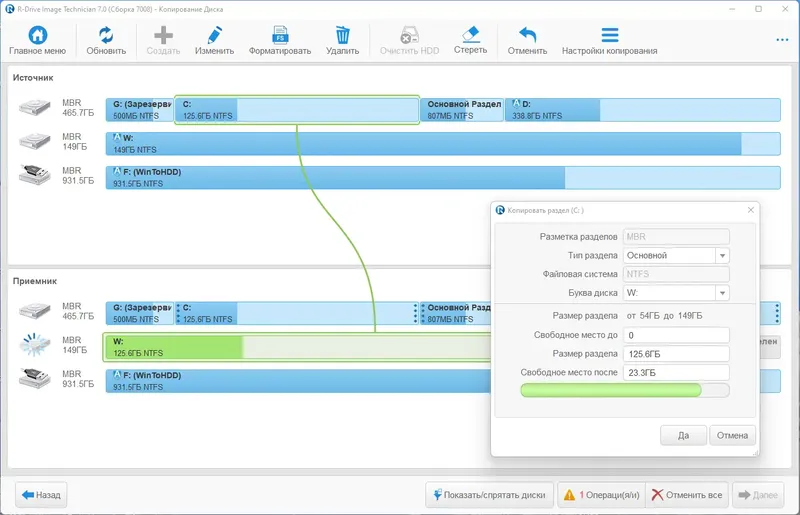This screenshot has height=515, width=800.
Task: Select source partition G: (Зарезерви
Action: (139, 110)
